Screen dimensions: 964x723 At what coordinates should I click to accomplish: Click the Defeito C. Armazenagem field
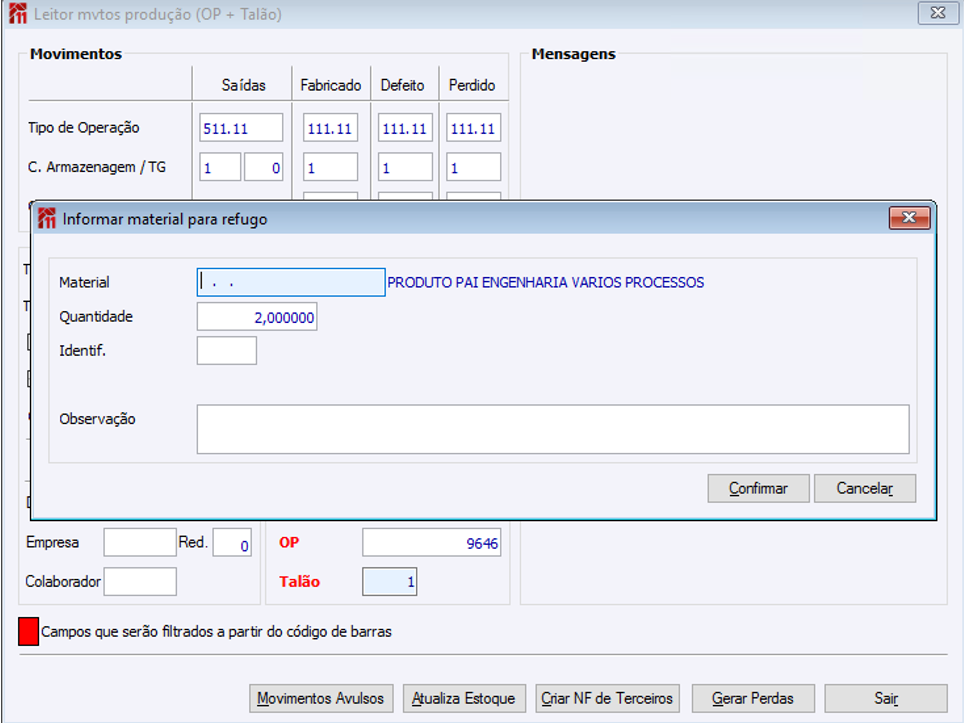(405, 167)
